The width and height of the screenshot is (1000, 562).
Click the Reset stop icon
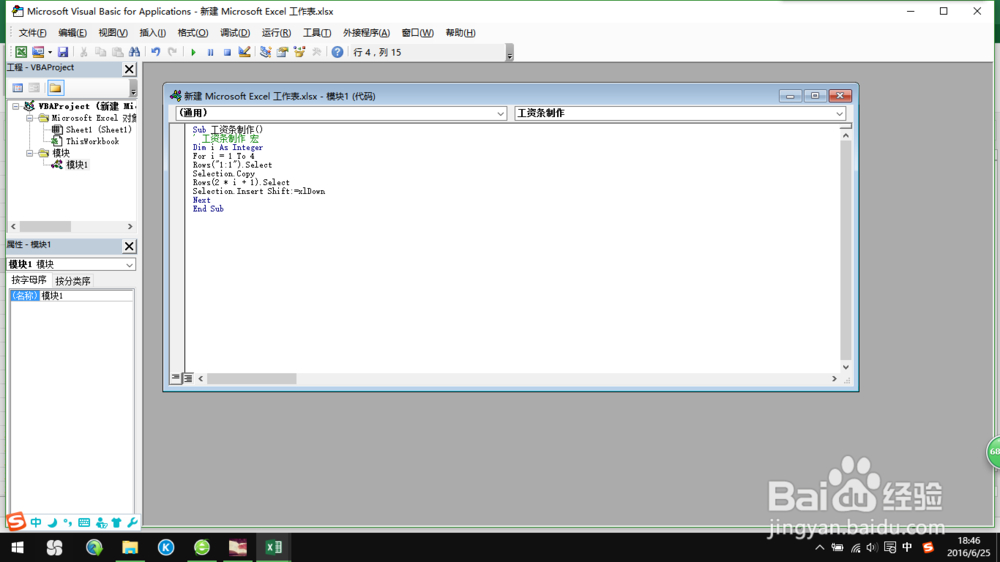click(227, 52)
